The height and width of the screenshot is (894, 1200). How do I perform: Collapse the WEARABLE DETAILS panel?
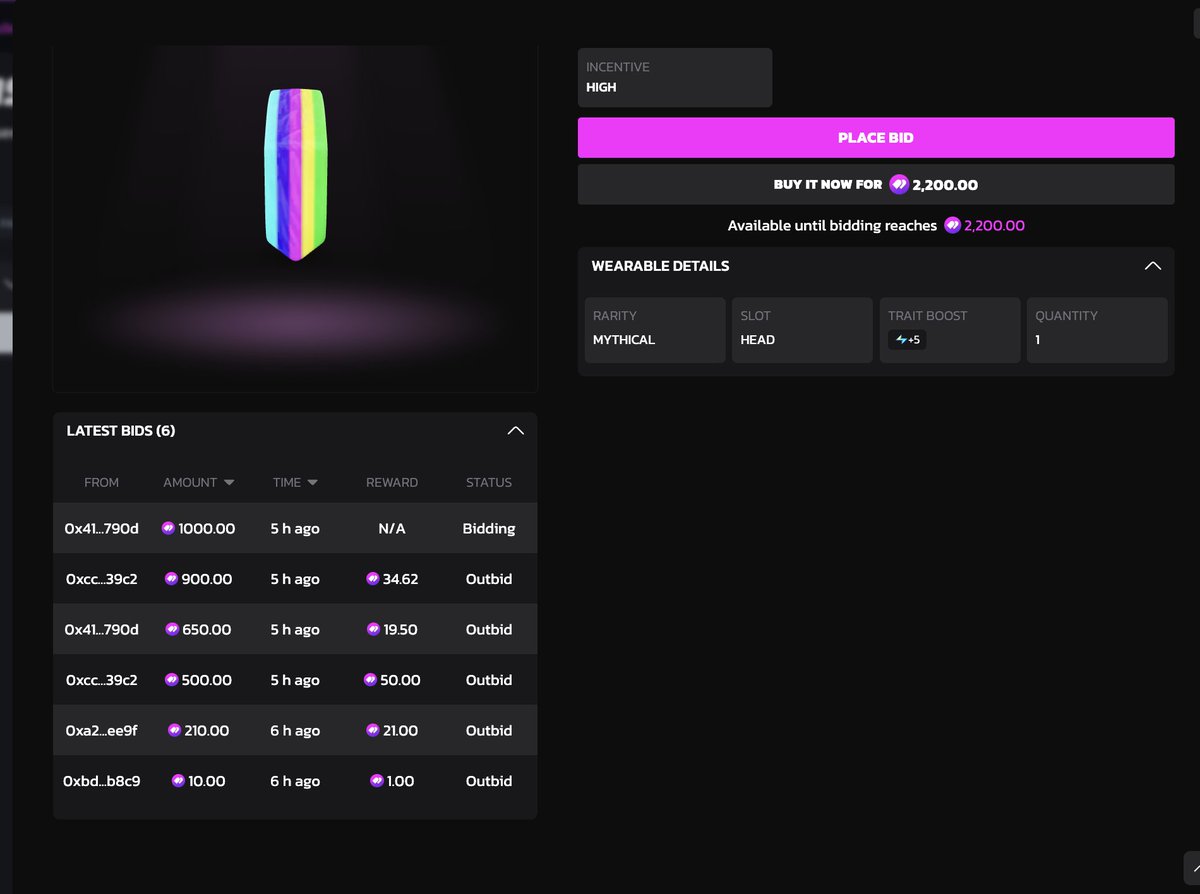pos(1153,266)
